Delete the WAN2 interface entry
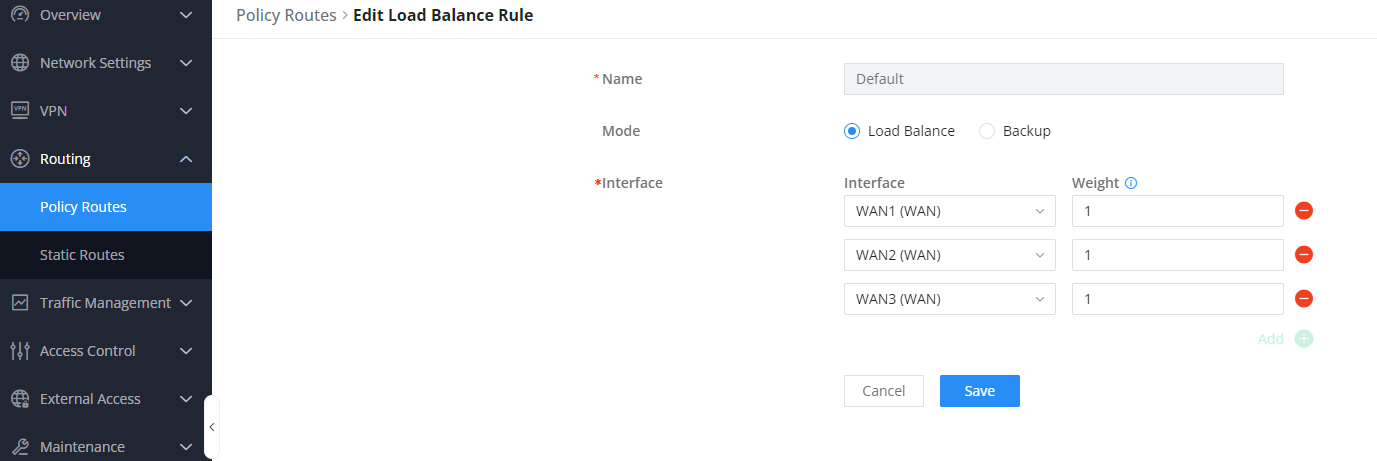The height and width of the screenshot is (461, 1377). point(1303,255)
